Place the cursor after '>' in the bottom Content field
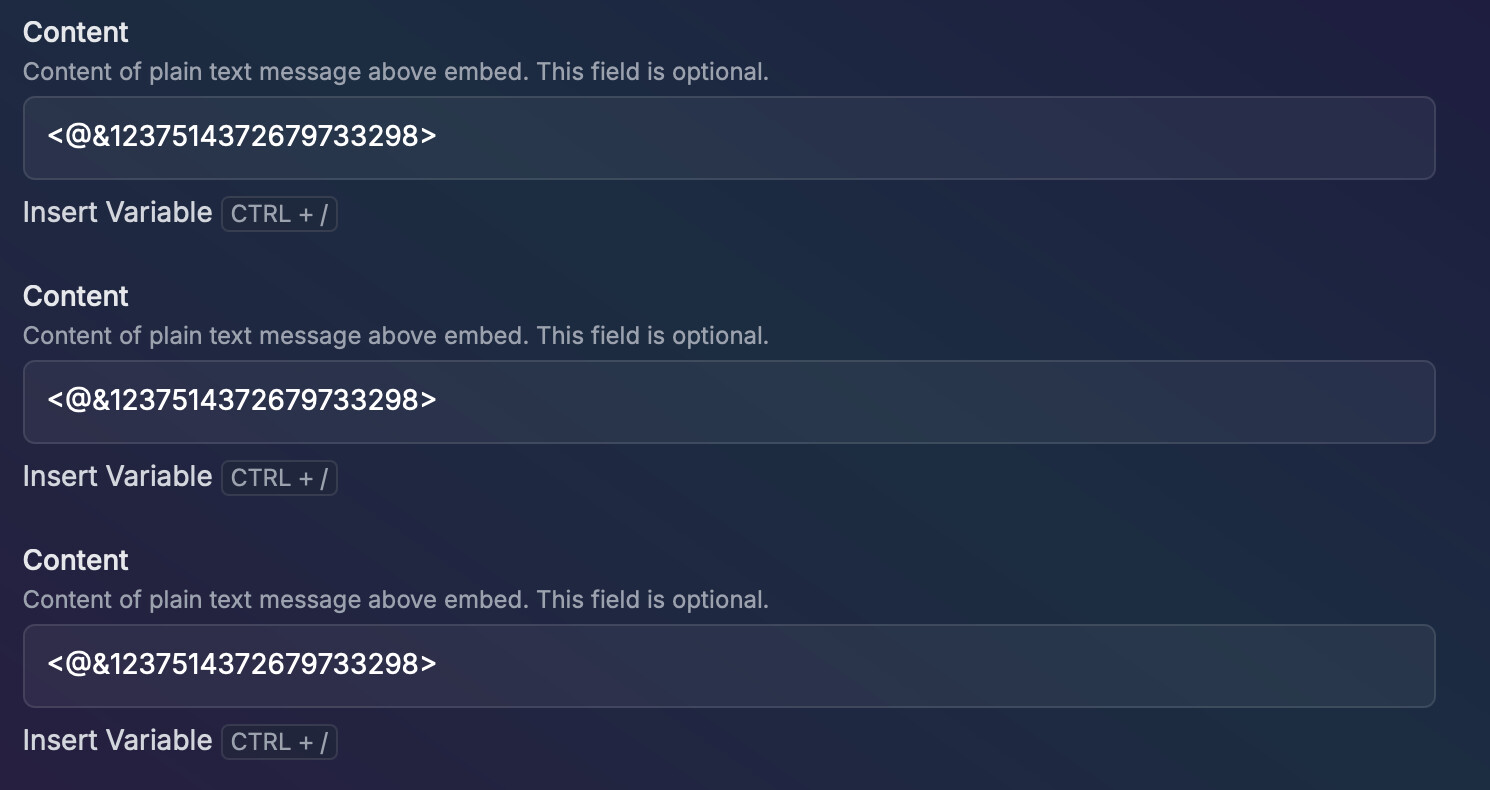1490x790 pixels. tap(439, 664)
